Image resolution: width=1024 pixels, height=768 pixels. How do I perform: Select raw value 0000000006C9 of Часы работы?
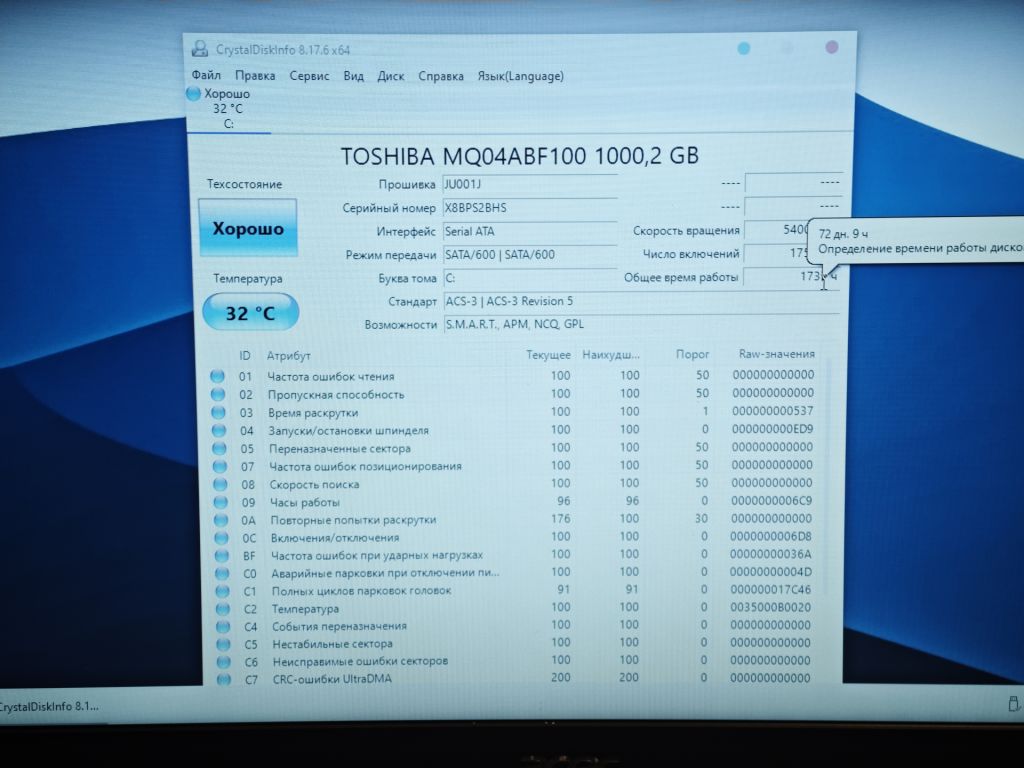[x=772, y=501]
